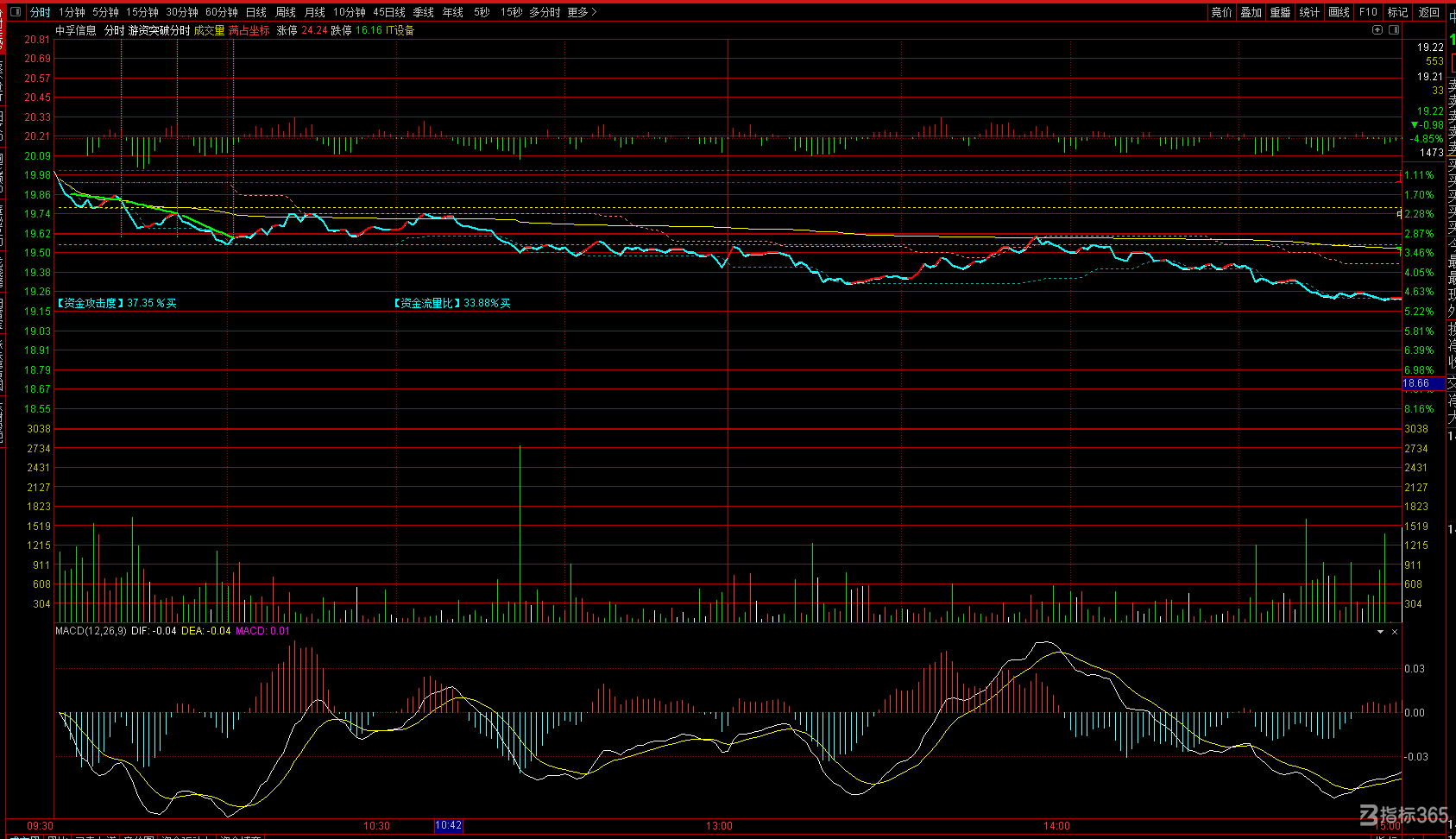This screenshot has height=839, width=1456.
Task: Click the 20.81 price on left axis
Action: click(37, 40)
